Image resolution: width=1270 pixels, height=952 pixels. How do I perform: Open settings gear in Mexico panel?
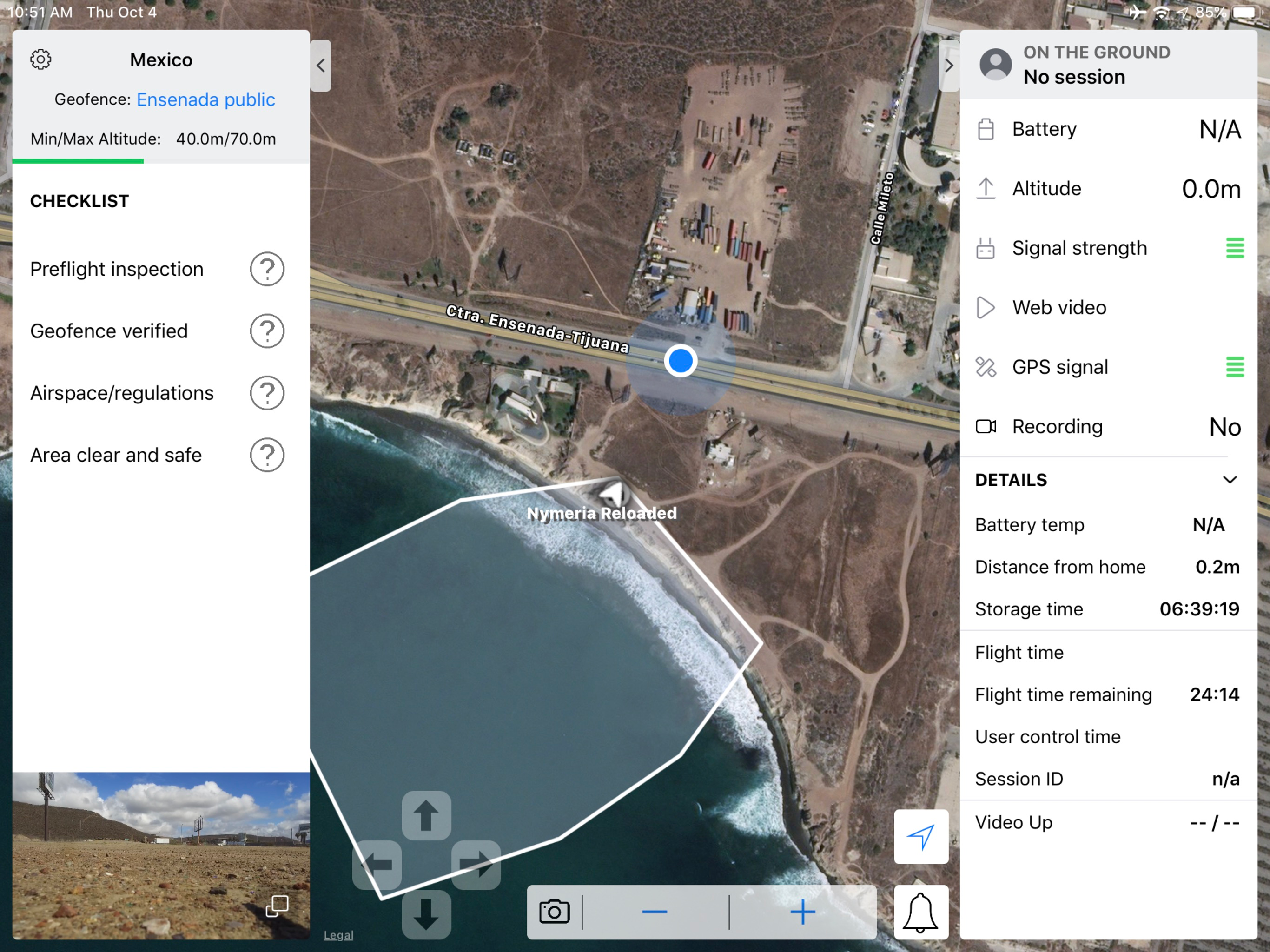click(41, 59)
